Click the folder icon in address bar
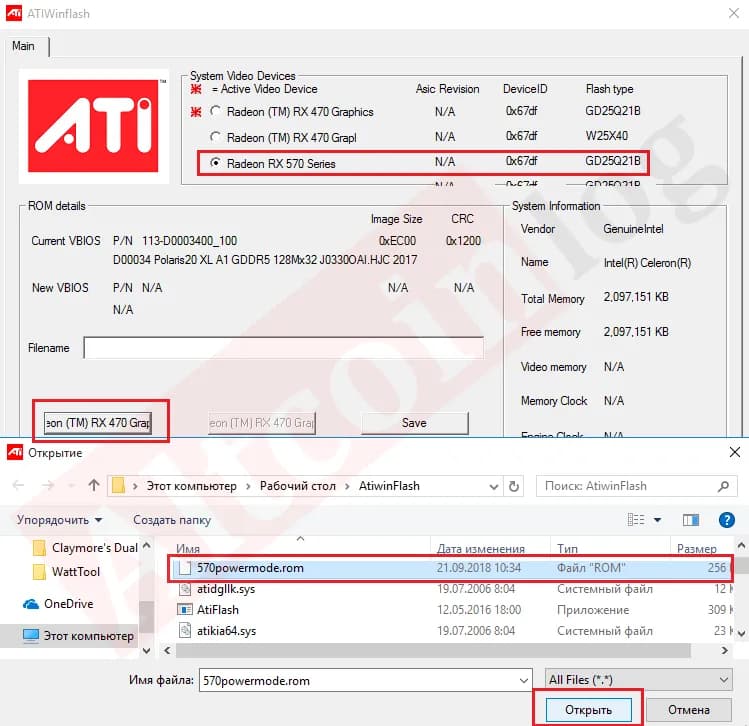This screenshot has width=749, height=726. tap(118, 486)
